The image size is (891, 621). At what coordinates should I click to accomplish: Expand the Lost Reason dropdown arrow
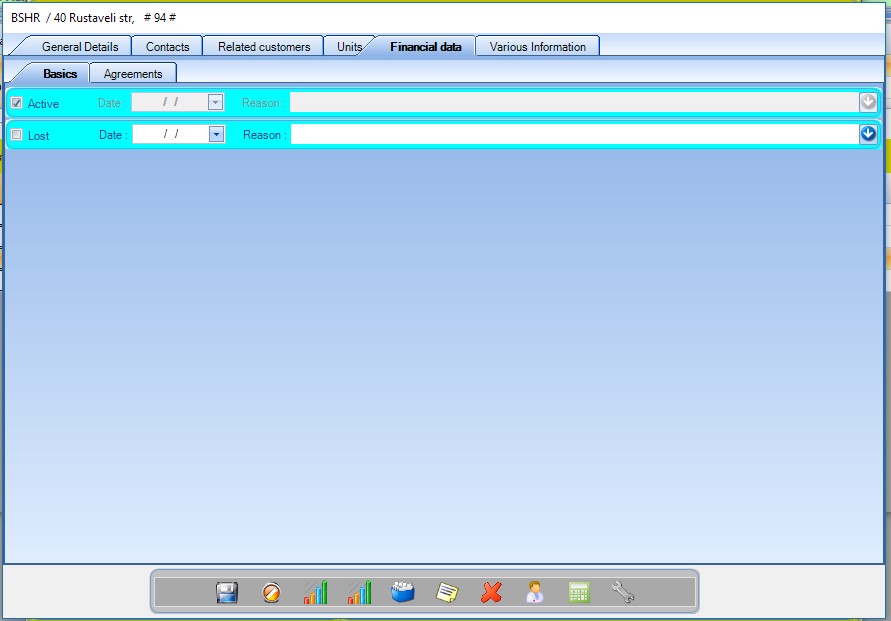pos(868,134)
